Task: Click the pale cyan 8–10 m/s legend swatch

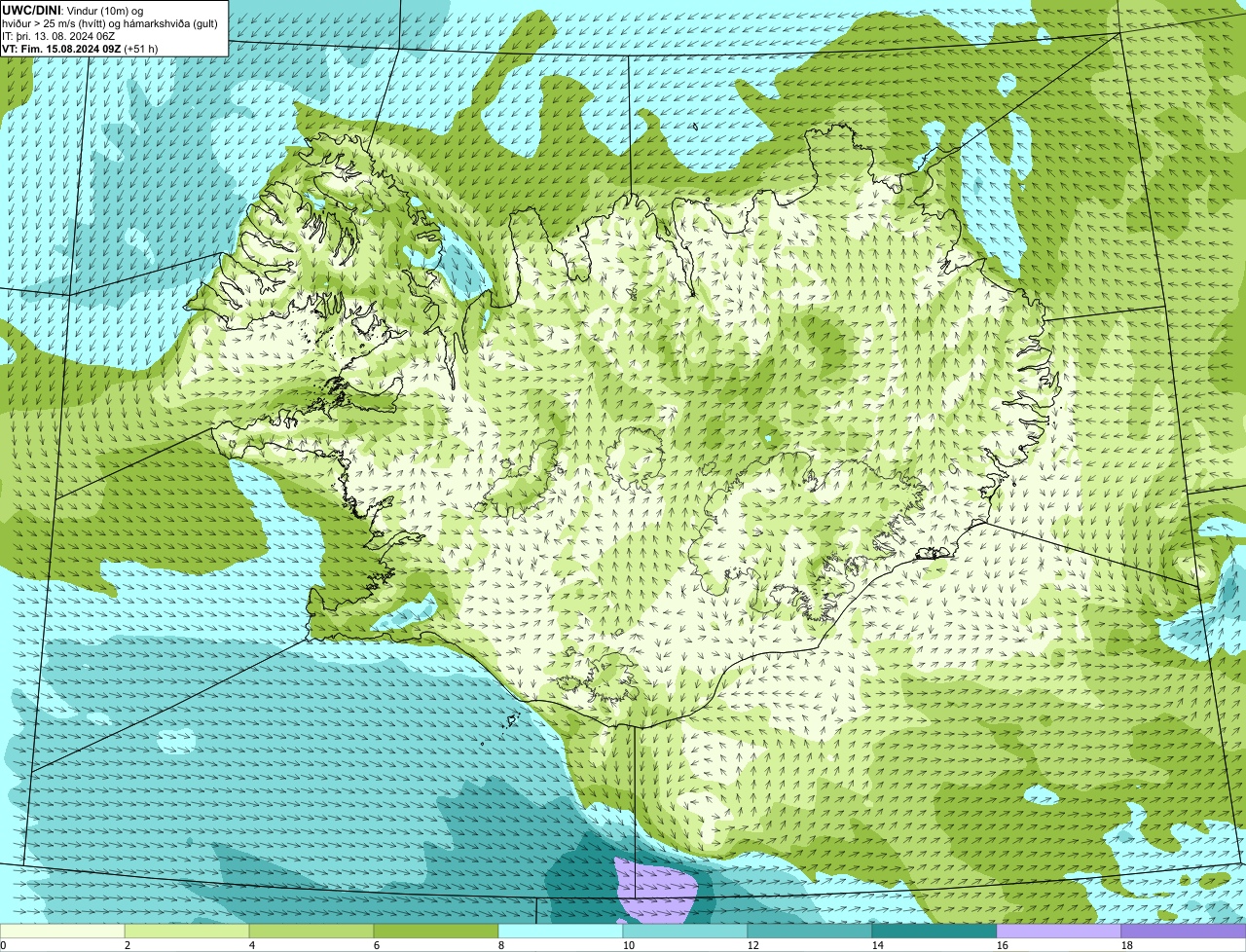Action: (561, 932)
